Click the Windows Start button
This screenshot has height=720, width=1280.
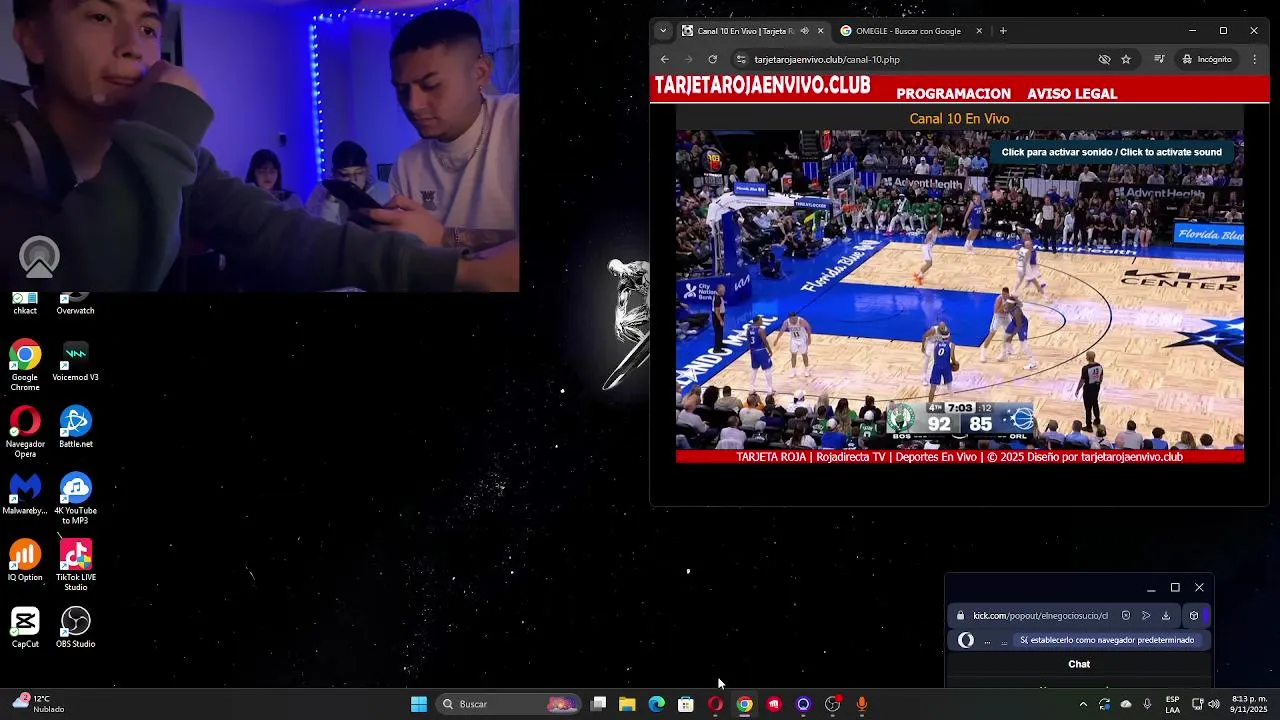(x=419, y=704)
